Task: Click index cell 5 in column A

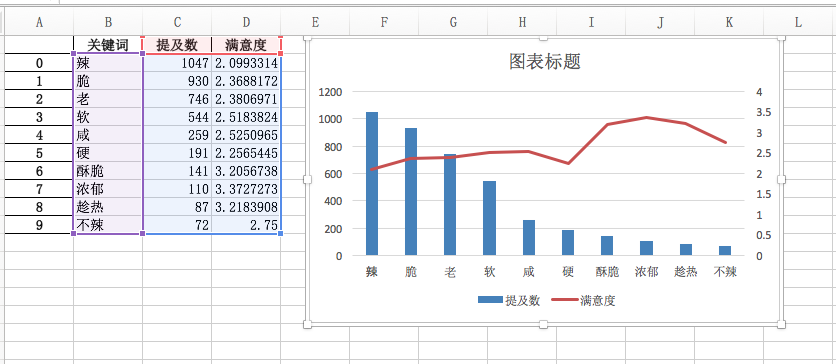Action: 39,153
